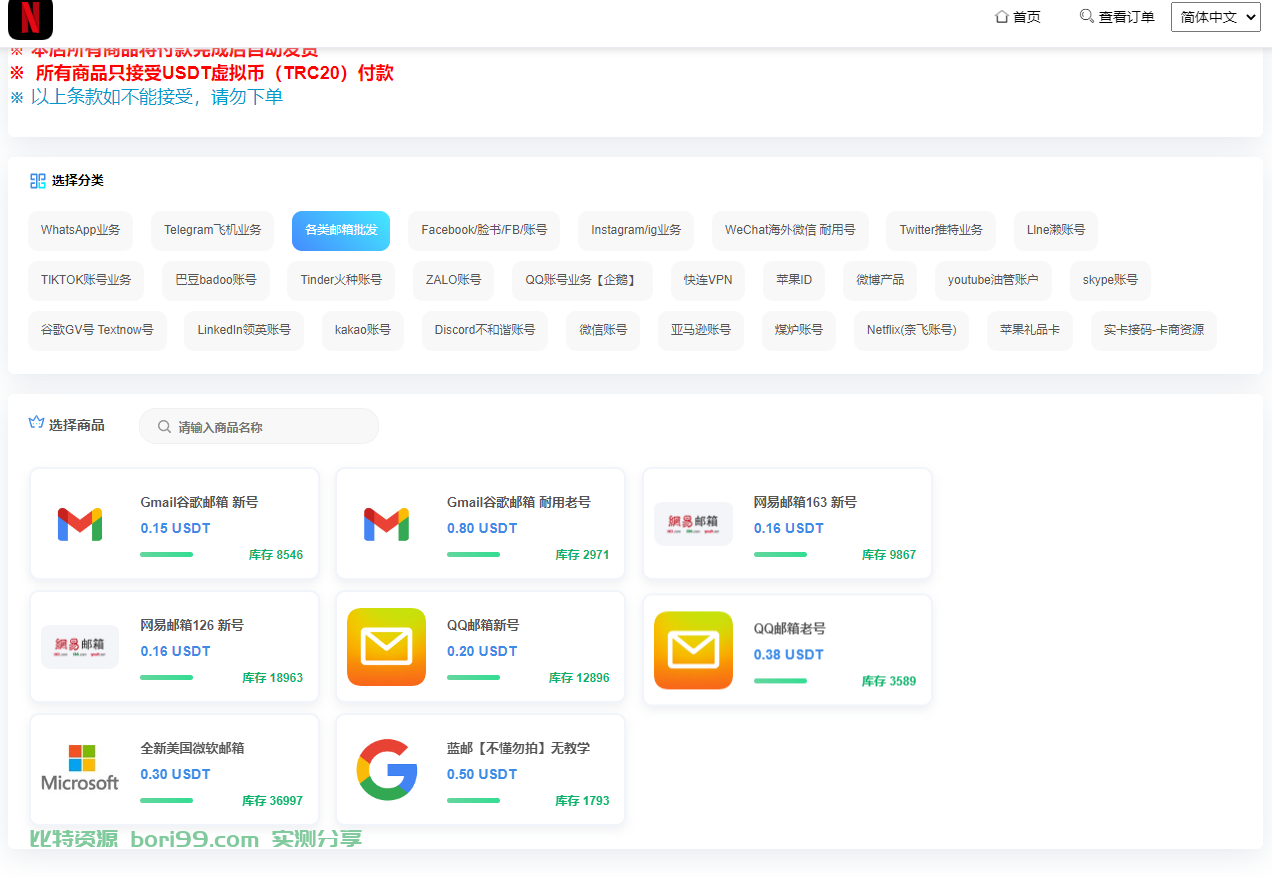Select the 微博产品 category
1272x877 pixels.
pyautogui.click(x=880, y=280)
